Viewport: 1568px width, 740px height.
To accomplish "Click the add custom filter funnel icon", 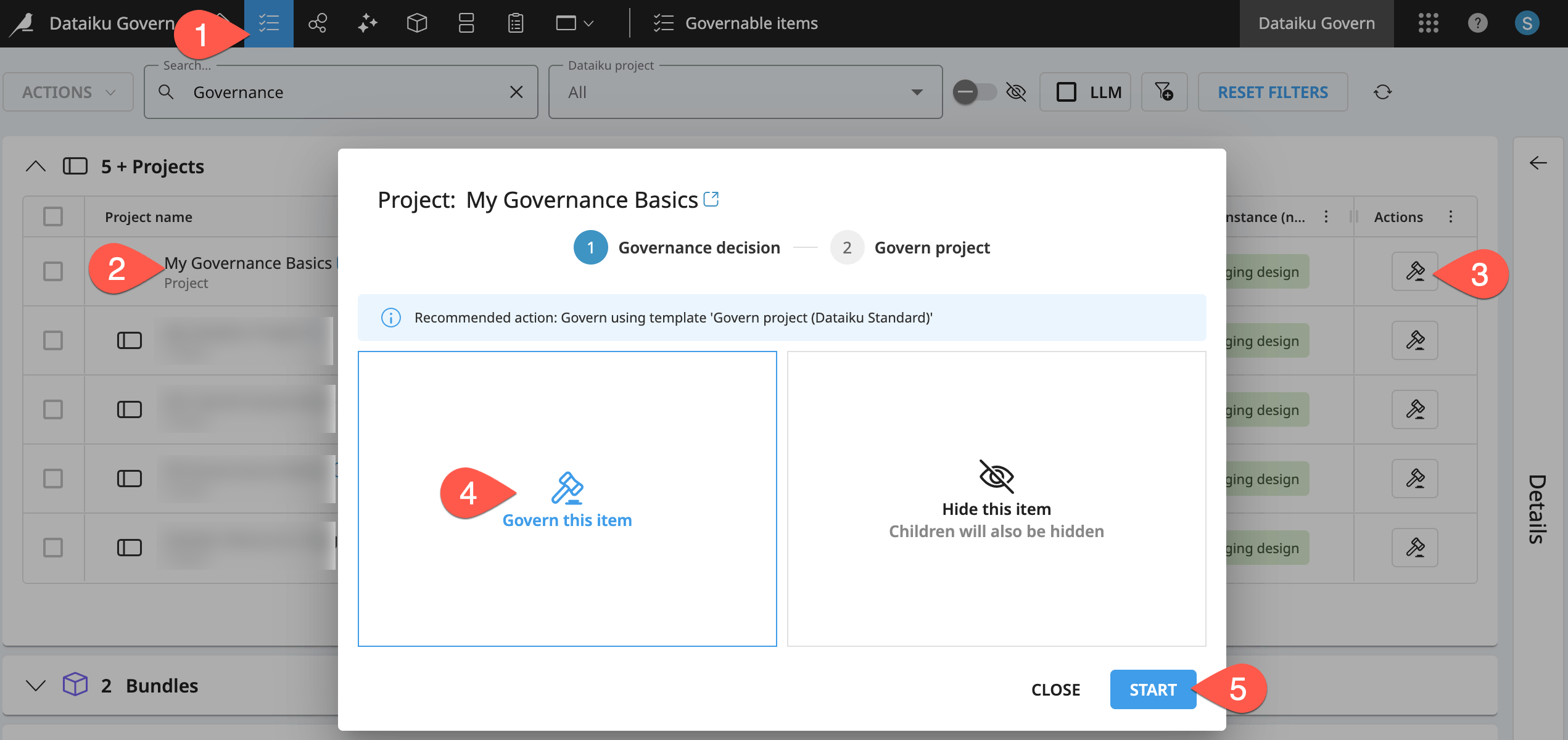I will coord(1164,92).
